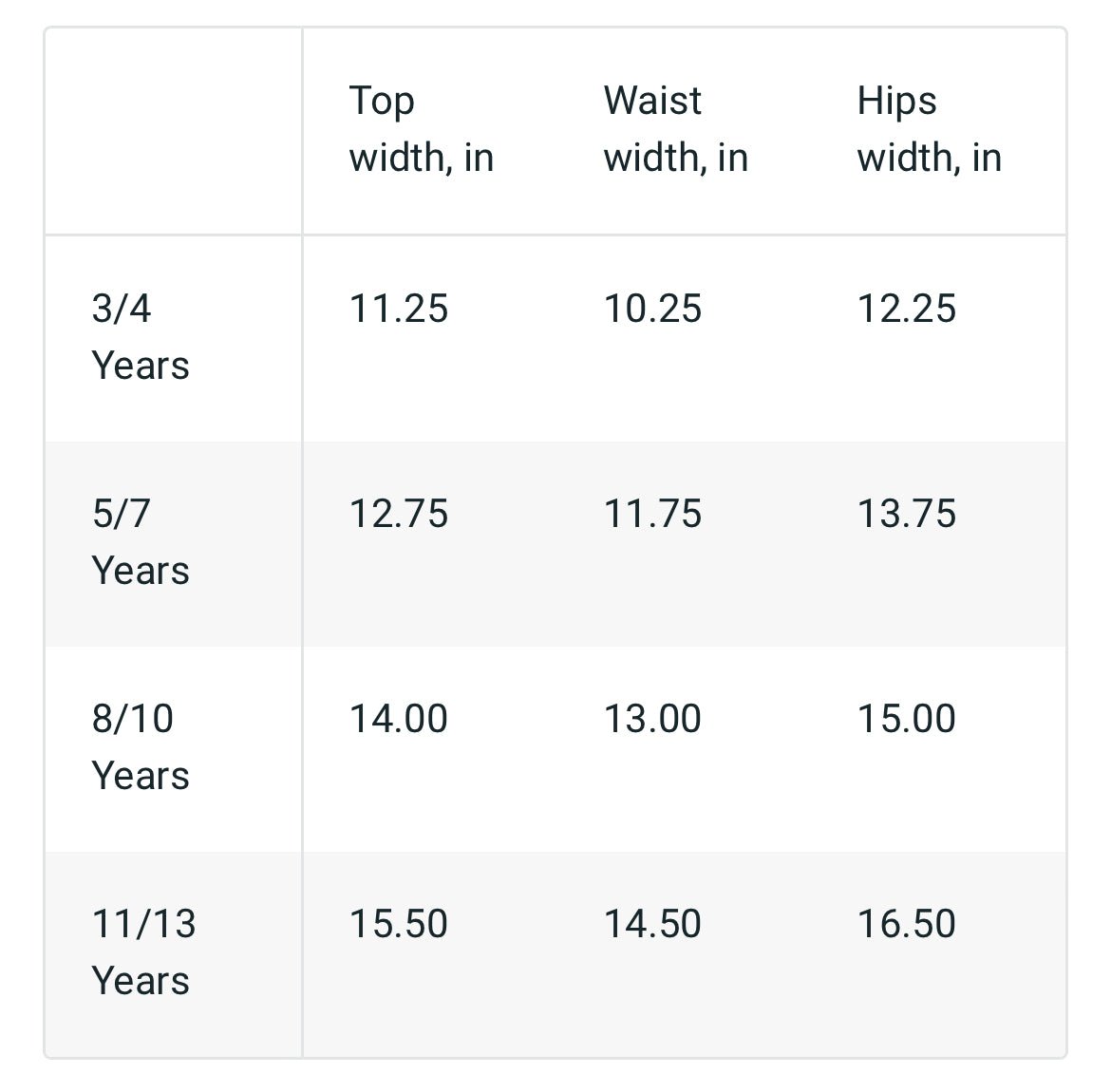
Task: Select the 8/10 Years row label
Action: coord(141,747)
